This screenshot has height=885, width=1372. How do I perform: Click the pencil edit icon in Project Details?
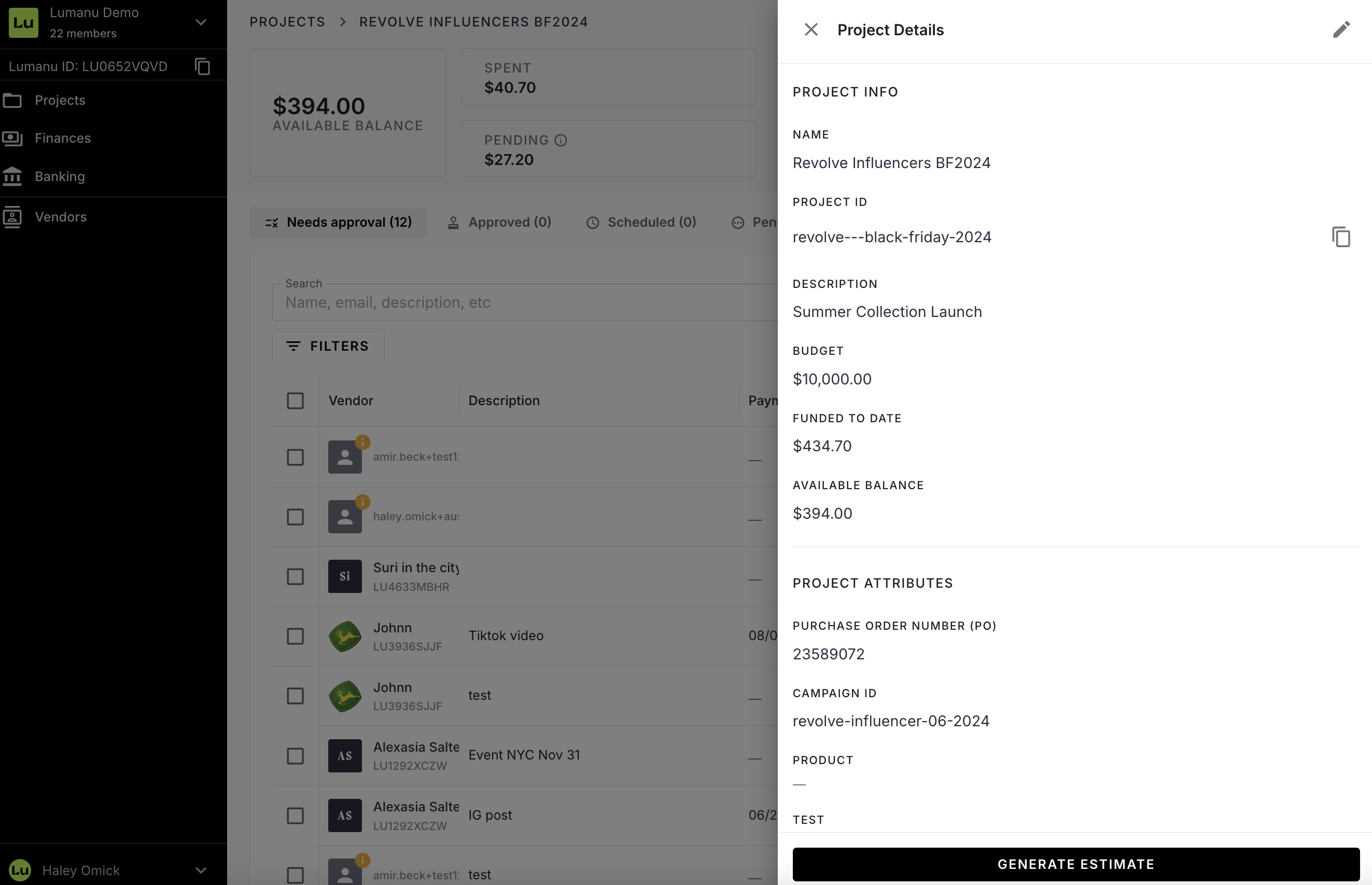(x=1341, y=30)
